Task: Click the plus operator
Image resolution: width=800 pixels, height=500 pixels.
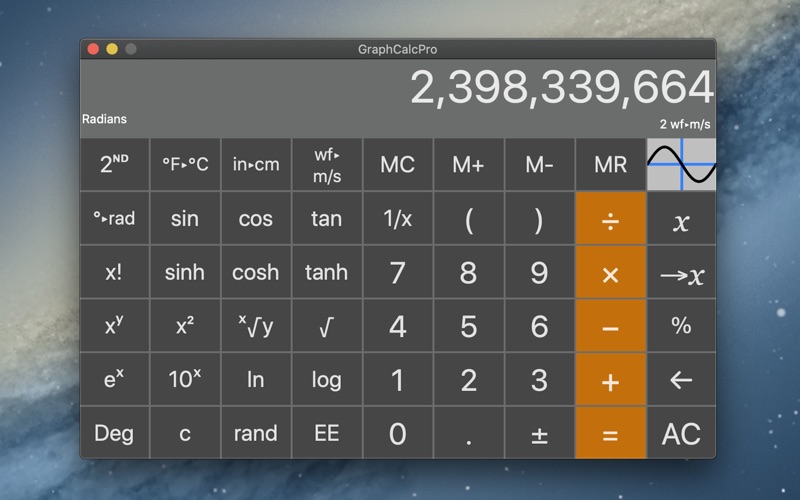Action: [610, 380]
